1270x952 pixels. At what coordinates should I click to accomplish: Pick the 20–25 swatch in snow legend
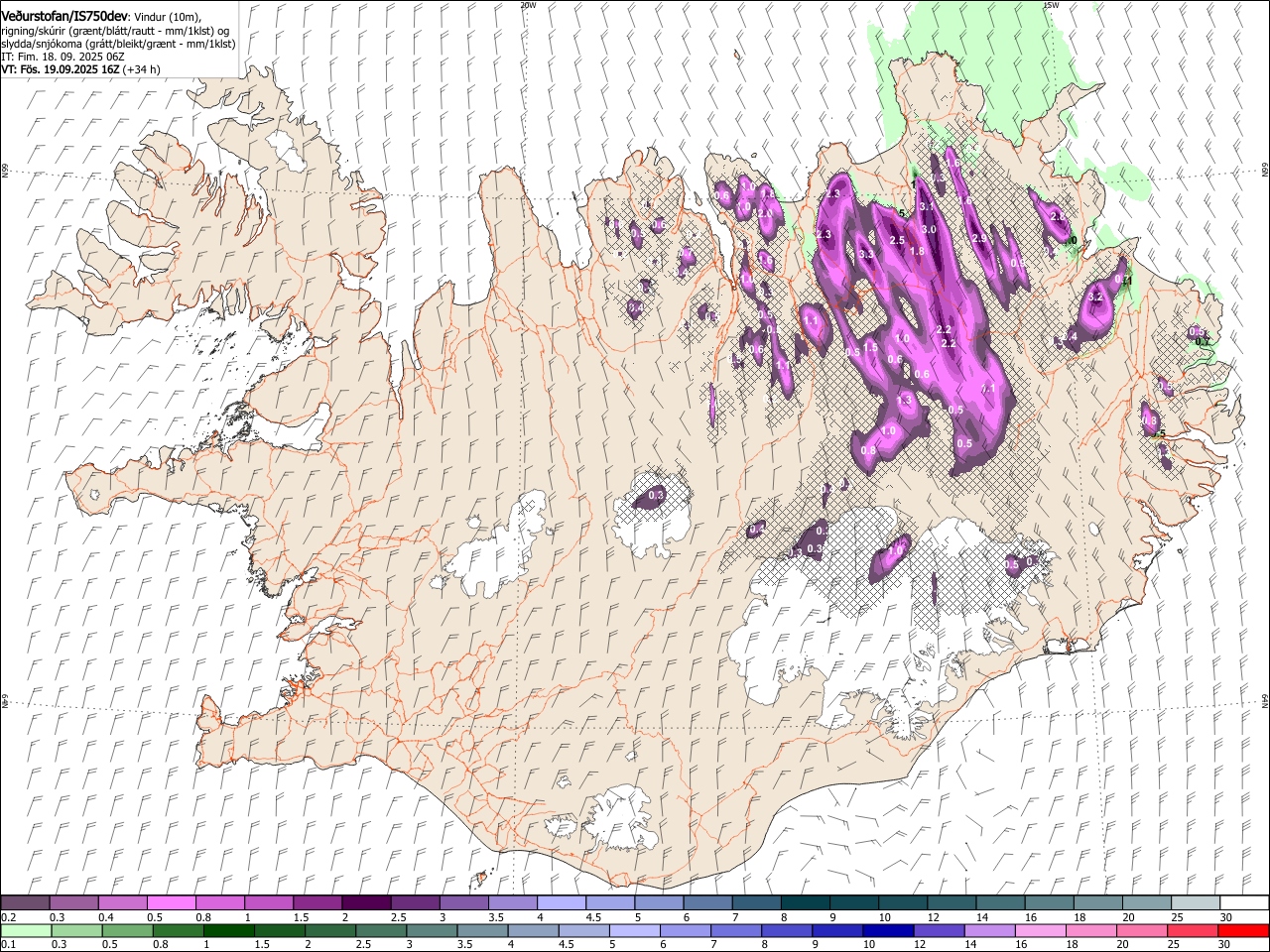pyautogui.click(x=1145, y=903)
